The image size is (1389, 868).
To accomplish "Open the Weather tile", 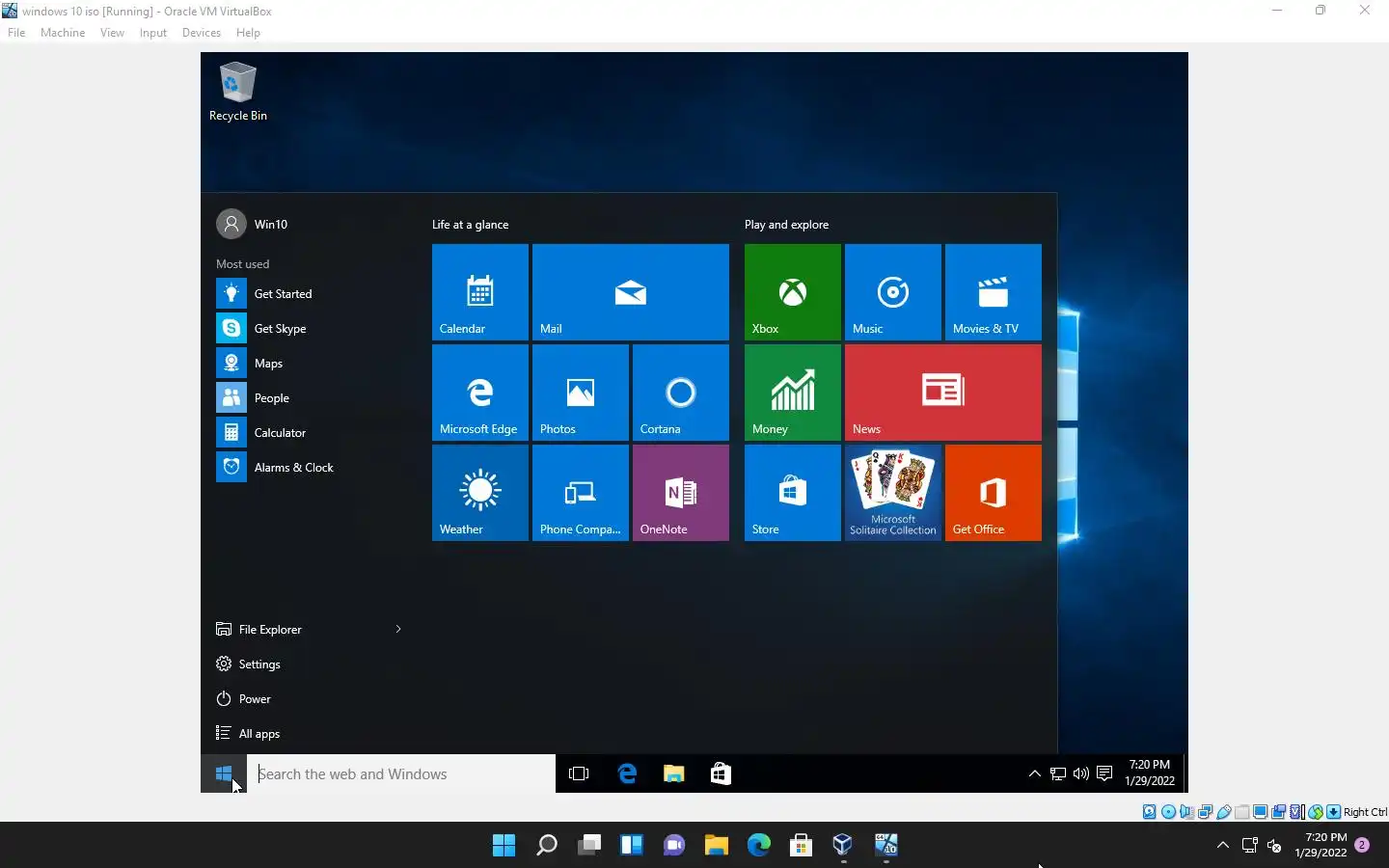I will point(480,493).
